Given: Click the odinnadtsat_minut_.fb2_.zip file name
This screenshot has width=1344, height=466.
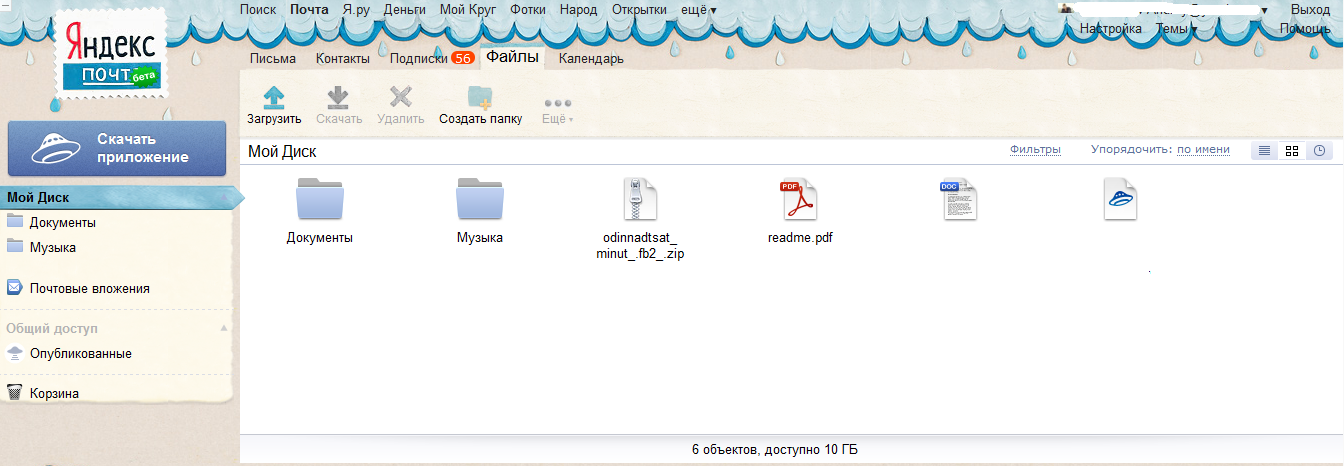Looking at the screenshot, I should pyautogui.click(x=640, y=246).
